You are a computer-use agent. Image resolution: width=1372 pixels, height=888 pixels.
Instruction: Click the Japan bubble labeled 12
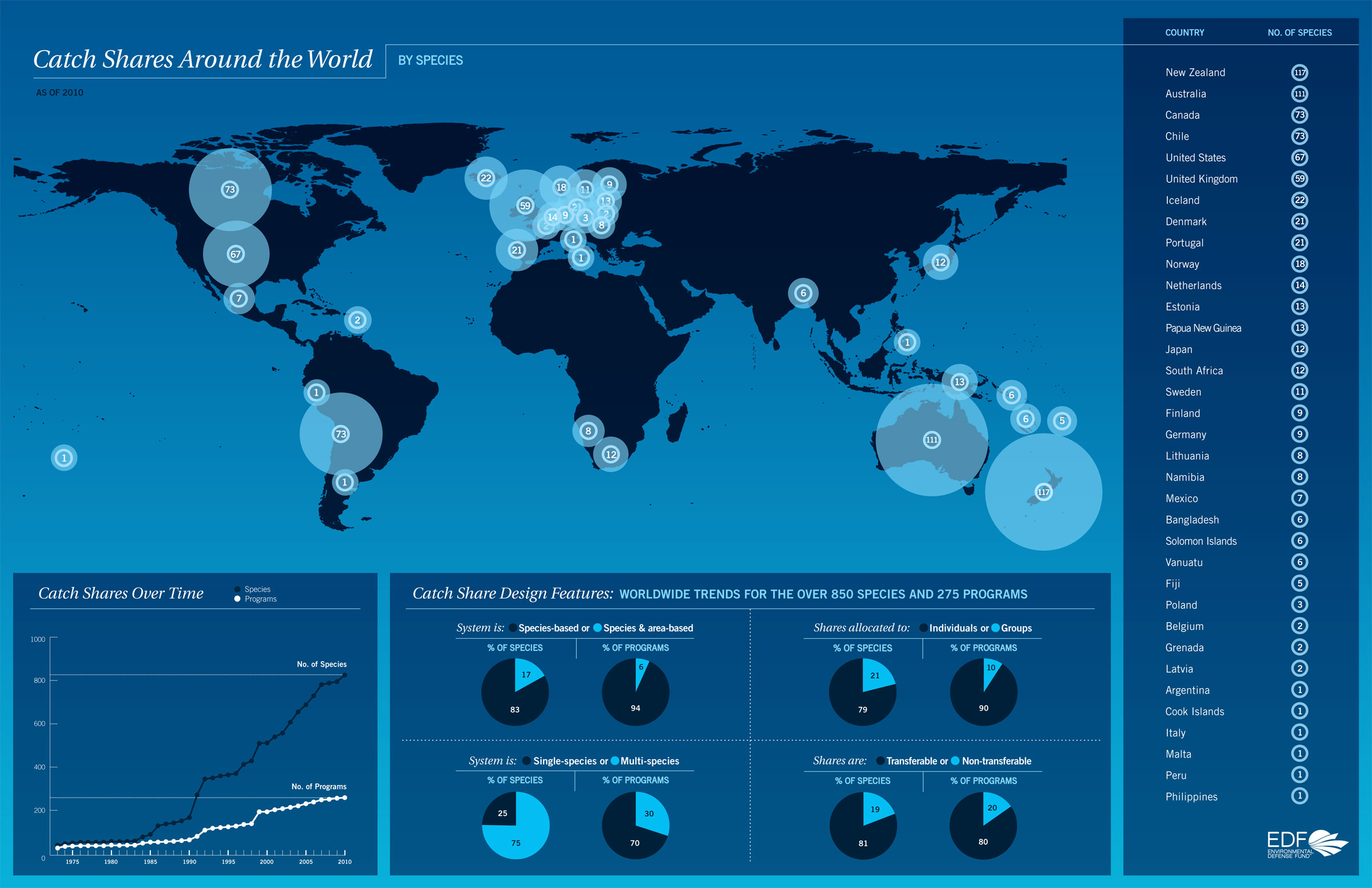[940, 262]
